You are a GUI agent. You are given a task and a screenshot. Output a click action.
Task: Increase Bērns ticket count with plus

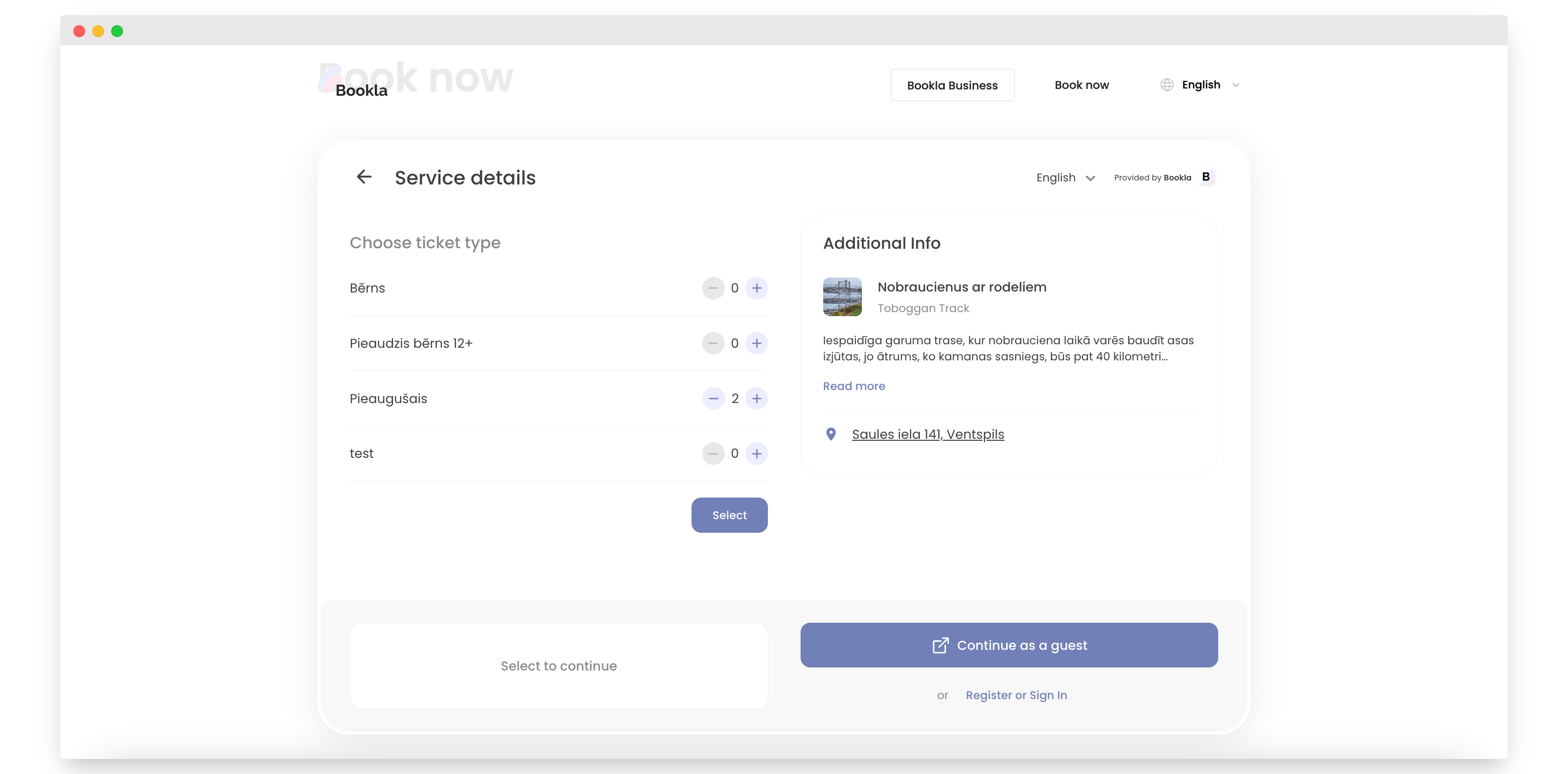pyautogui.click(x=756, y=288)
